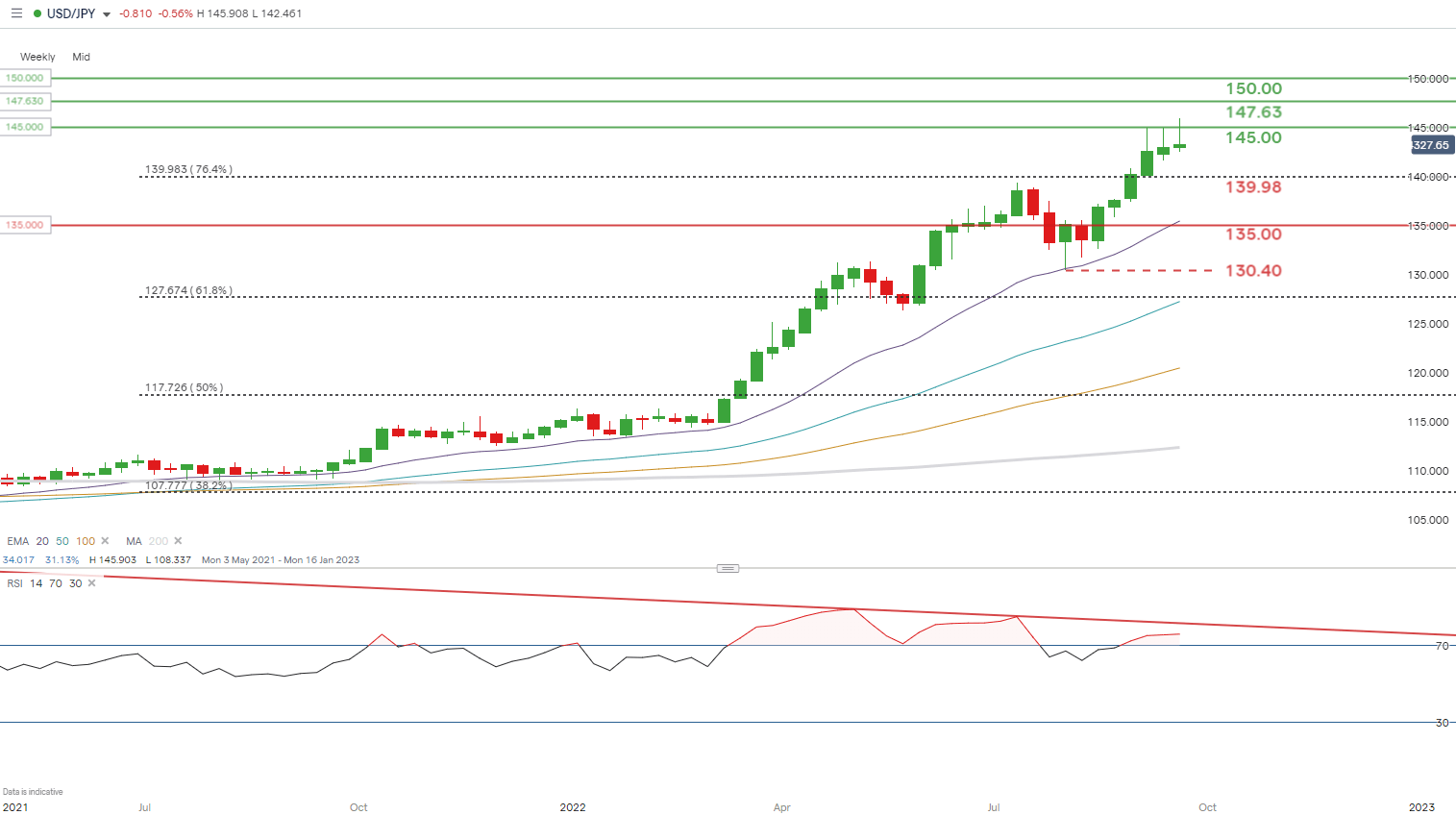Click the 125.000 price axis label
Screen dimensions: 1456x815
pyautogui.click(x=1428, y=324)
